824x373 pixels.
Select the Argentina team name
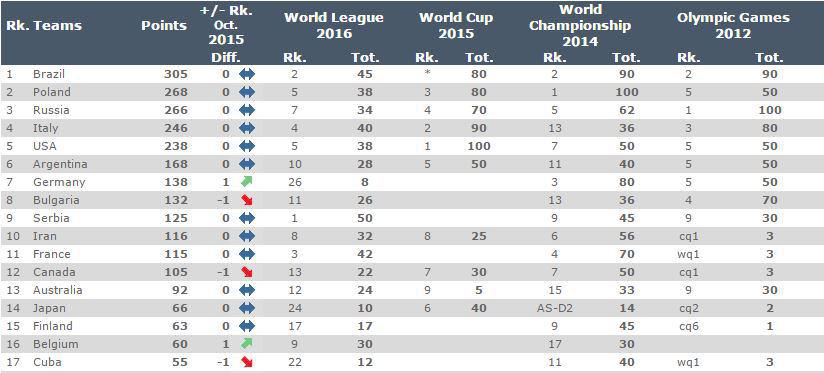(x=60, y=164)
